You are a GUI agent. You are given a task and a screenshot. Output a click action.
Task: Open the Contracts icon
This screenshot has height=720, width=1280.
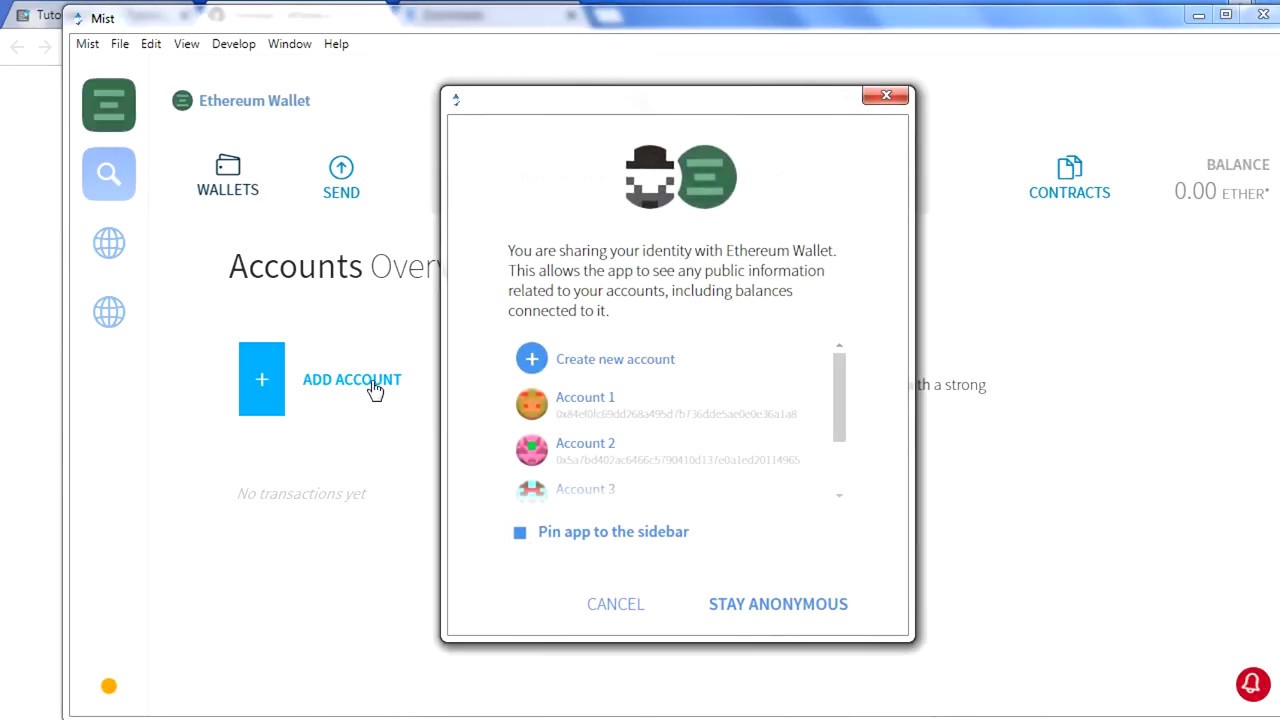[x=1069, y=167]
